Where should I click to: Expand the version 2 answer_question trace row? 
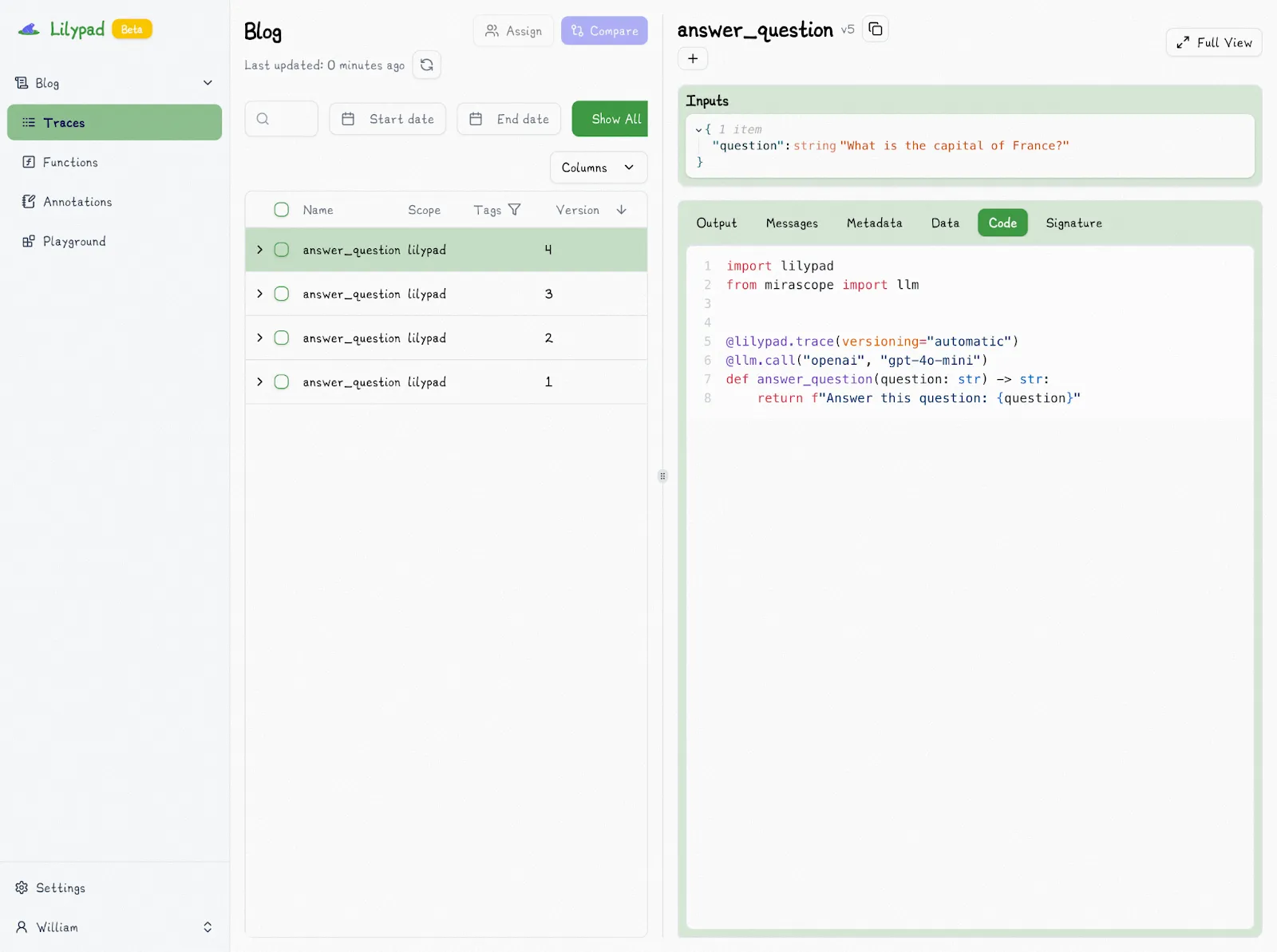(x=259, y=338)
